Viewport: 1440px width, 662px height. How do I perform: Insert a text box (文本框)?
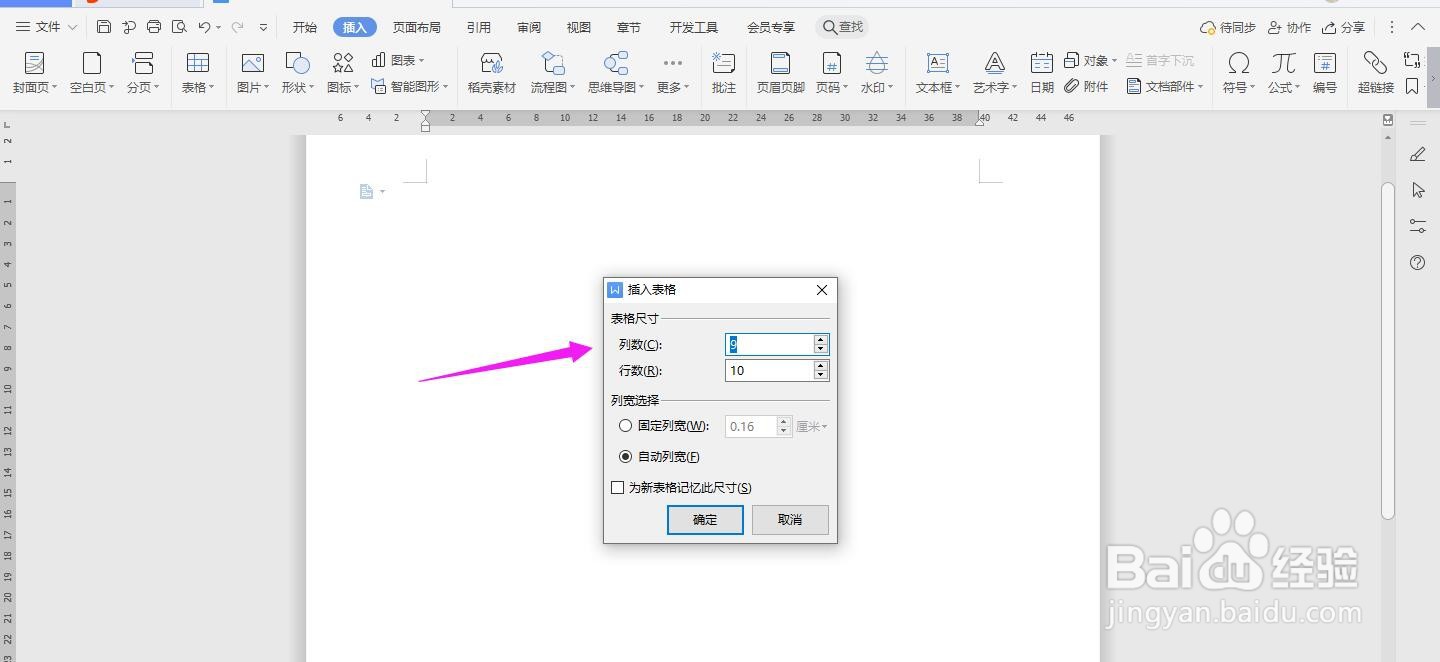[x=938, y=74]
